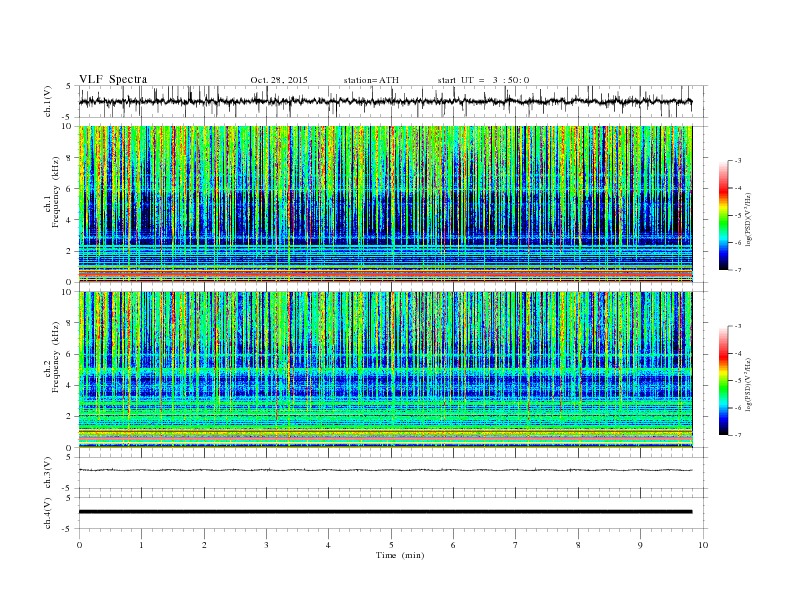Click inside the ch.1 spectrogram panel
The width and height of the screenshot is (792, 612).
(385, 204)
